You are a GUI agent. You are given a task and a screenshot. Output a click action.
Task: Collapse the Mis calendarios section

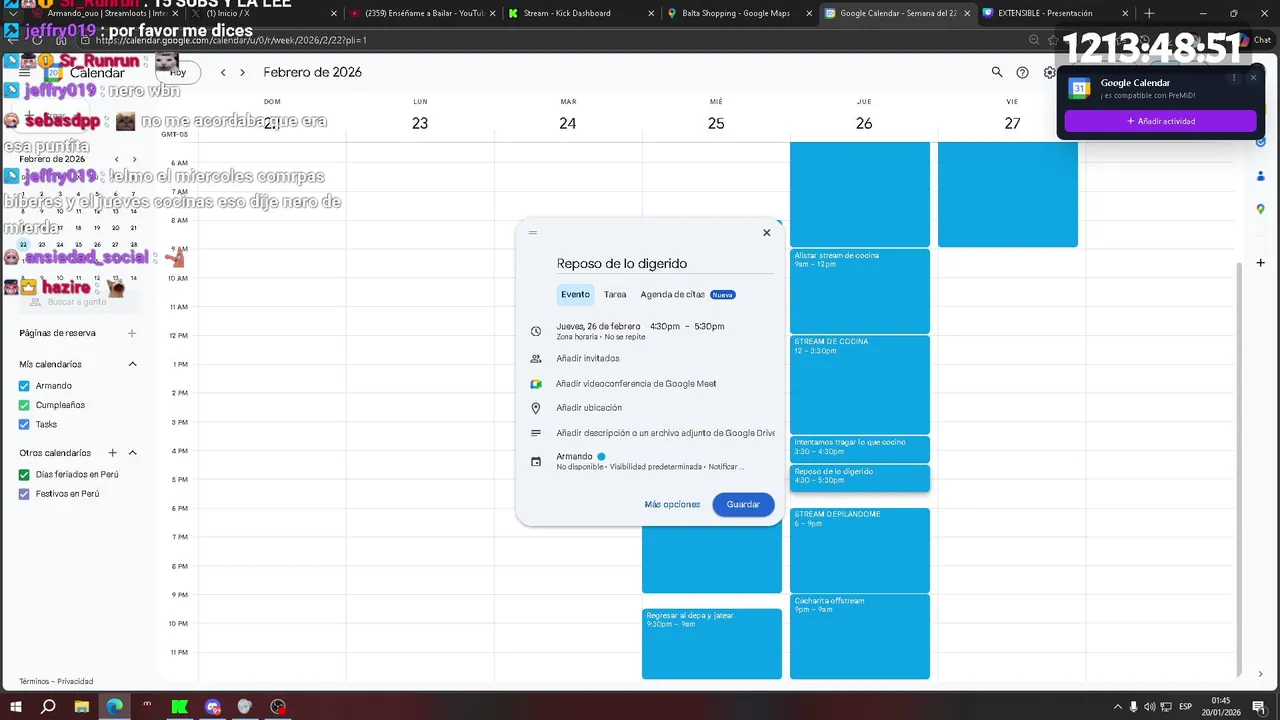(x=132, y=364)
